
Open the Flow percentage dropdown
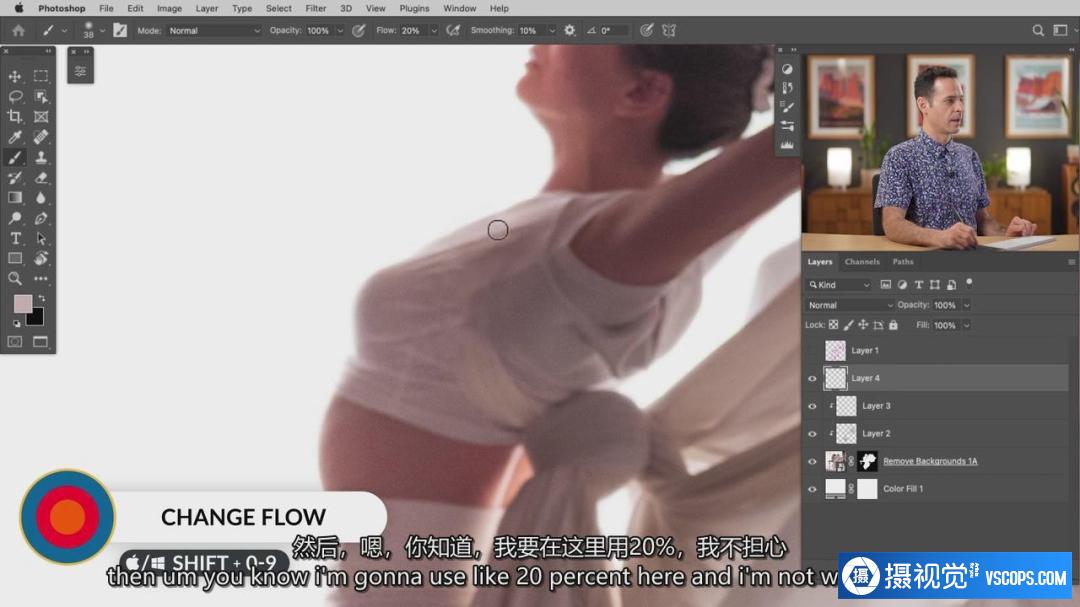click(434, 30)
